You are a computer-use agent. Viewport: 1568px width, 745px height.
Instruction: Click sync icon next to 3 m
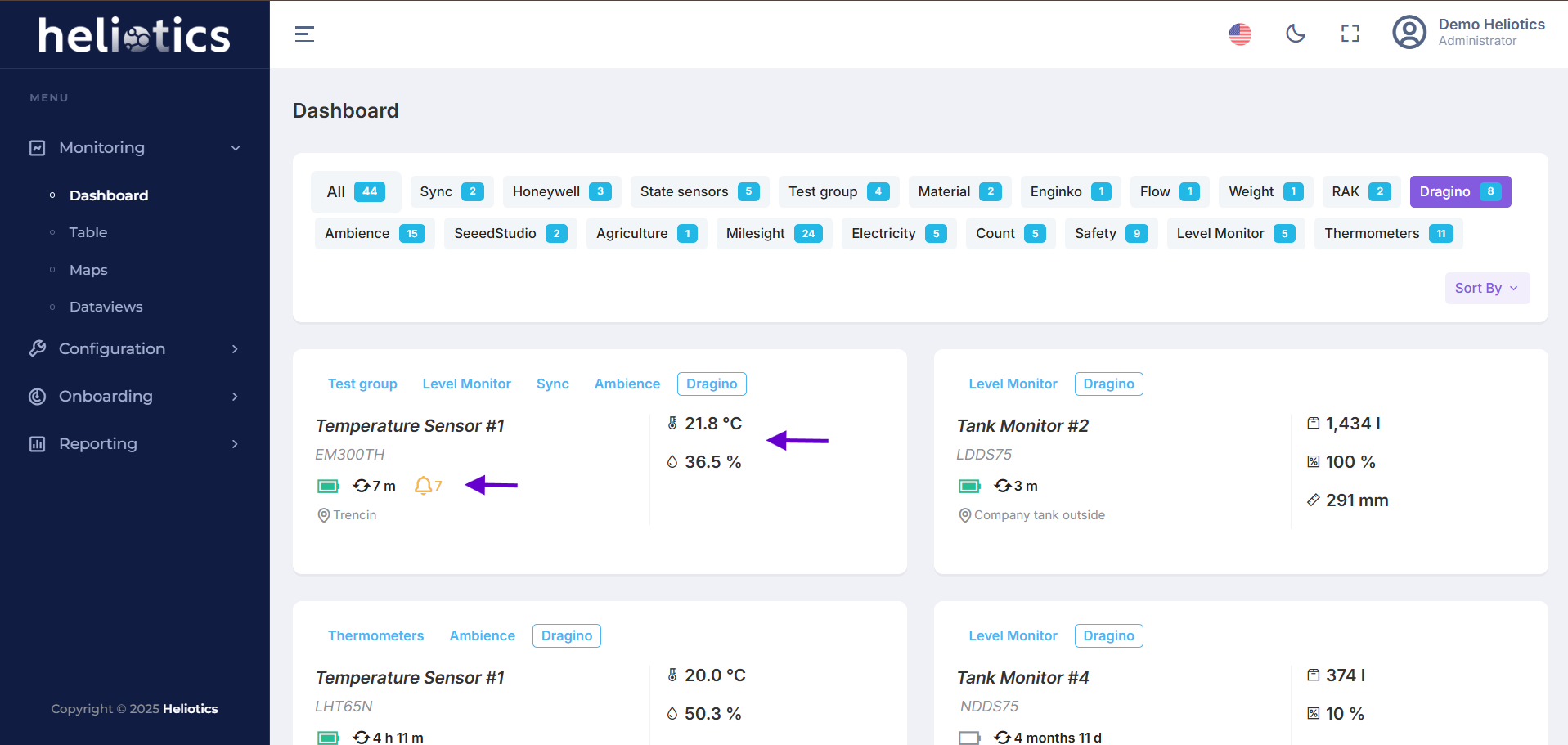(x=1003, y=486)
